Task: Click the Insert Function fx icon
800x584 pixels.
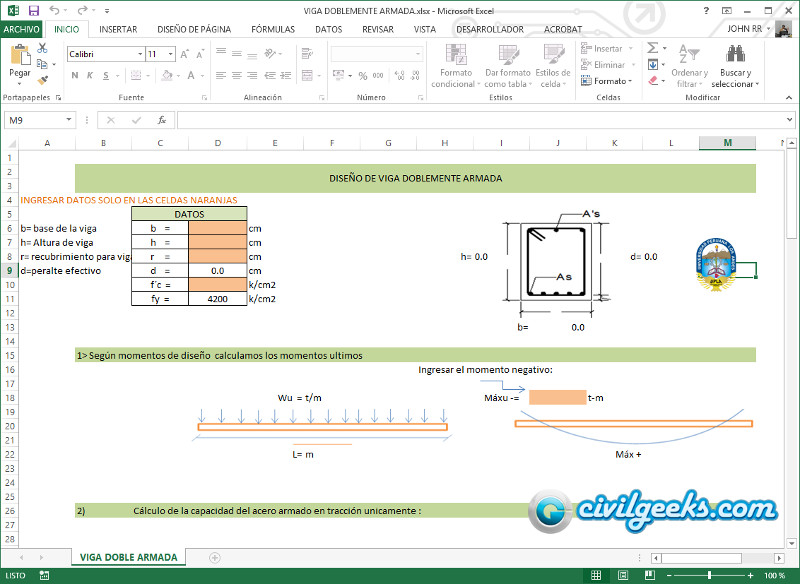Action: pos(161,120)
